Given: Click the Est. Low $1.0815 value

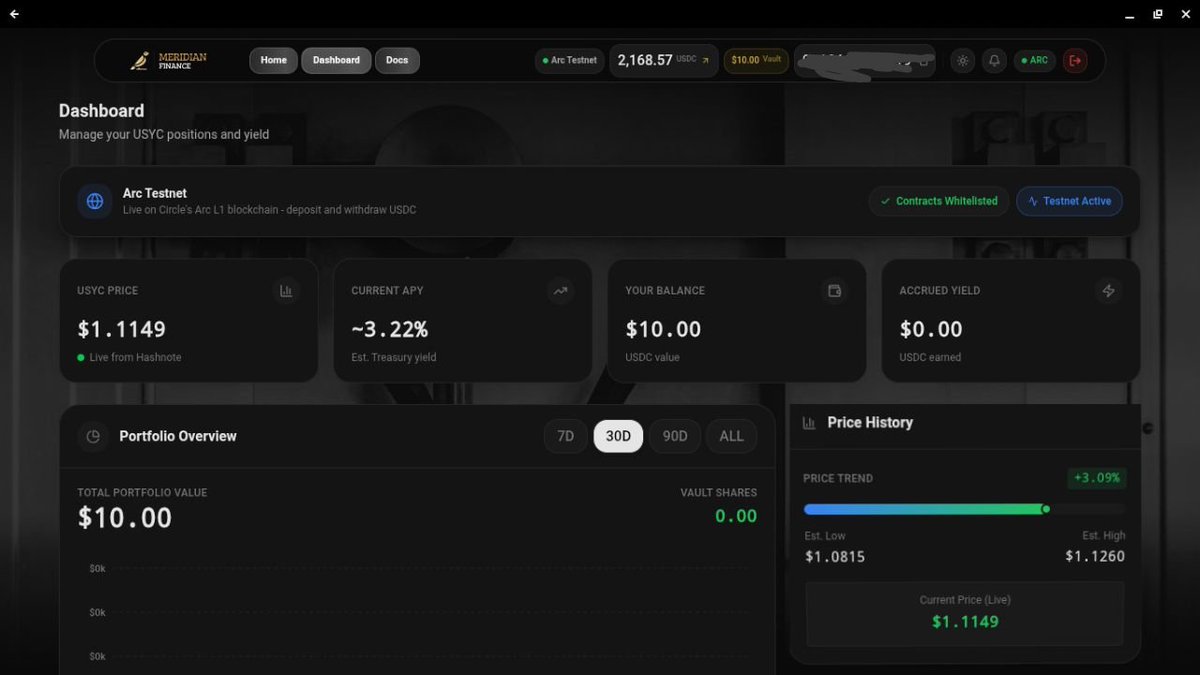Looking at the screenshot, I should coord(835,556).
